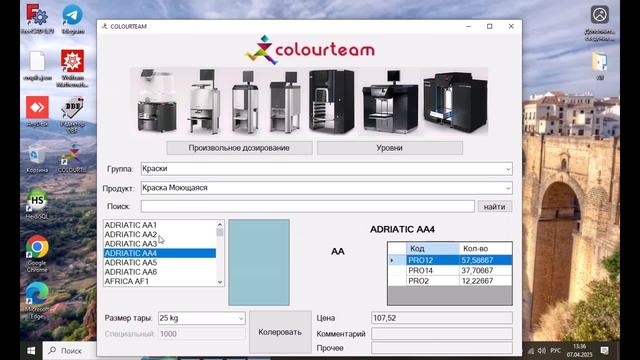Launch the COLOURTE shortcut on desktop

72,159
